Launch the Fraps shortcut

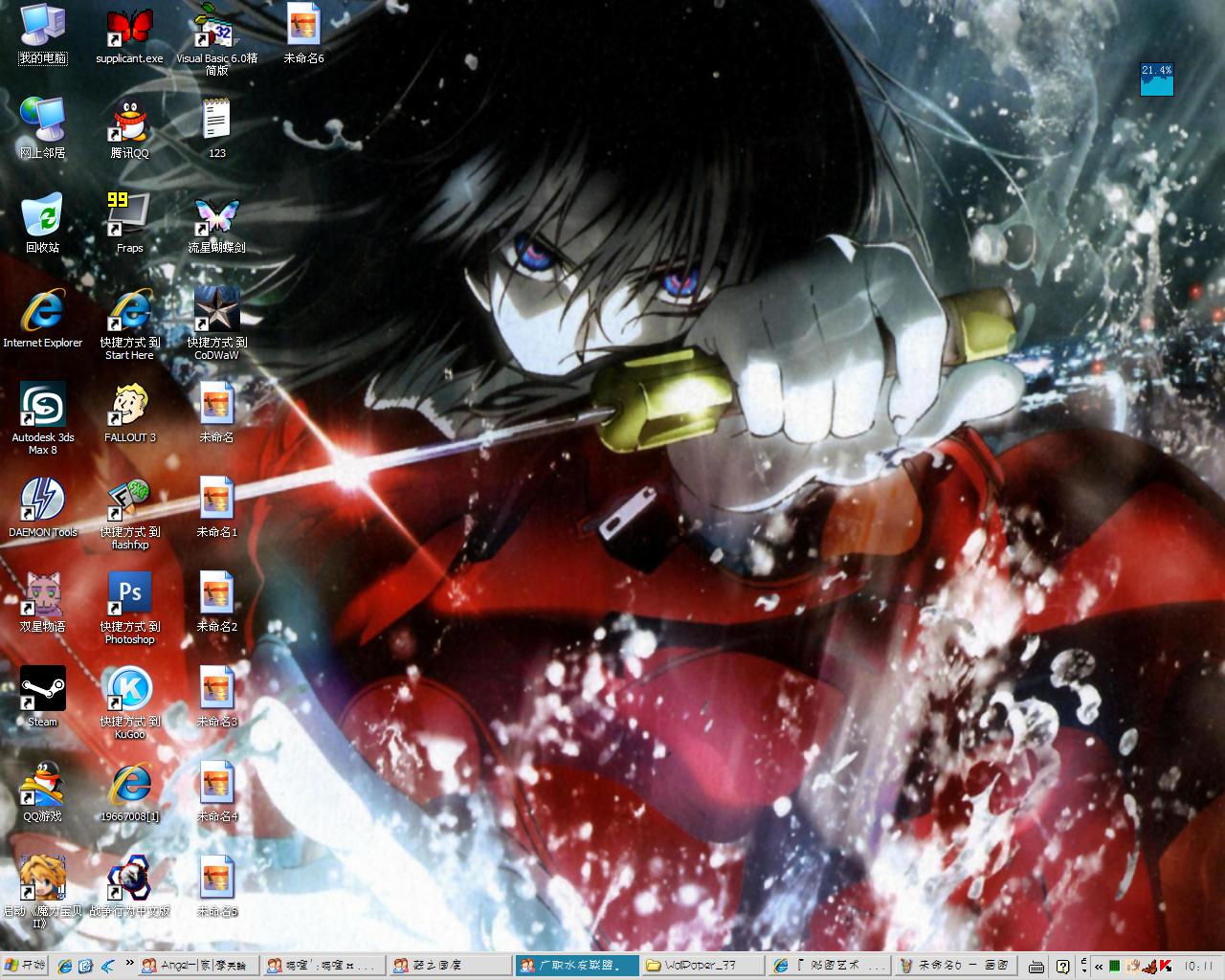(x=129, y=223)
